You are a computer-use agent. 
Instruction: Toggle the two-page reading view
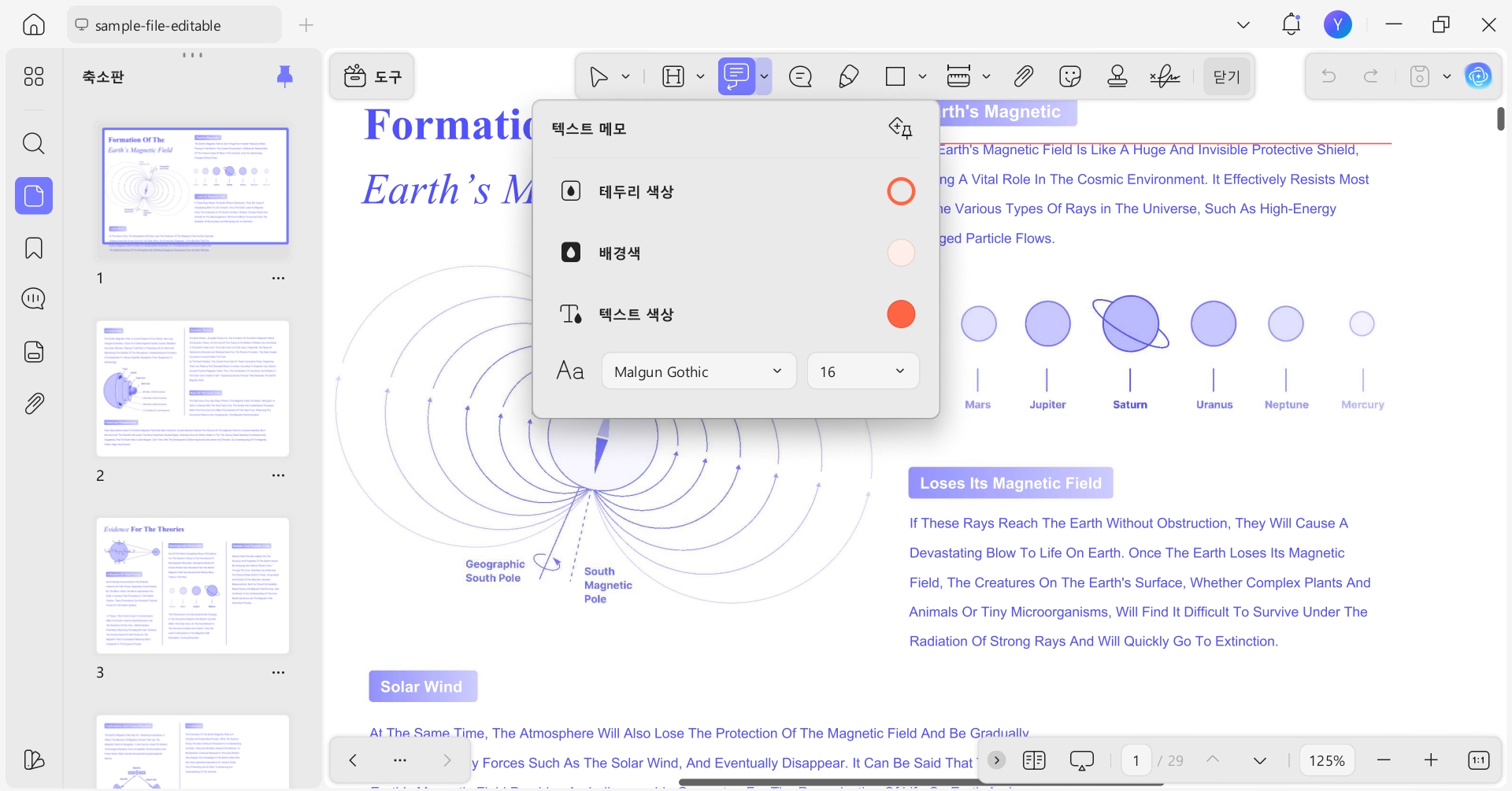[x=1034, y=760]
